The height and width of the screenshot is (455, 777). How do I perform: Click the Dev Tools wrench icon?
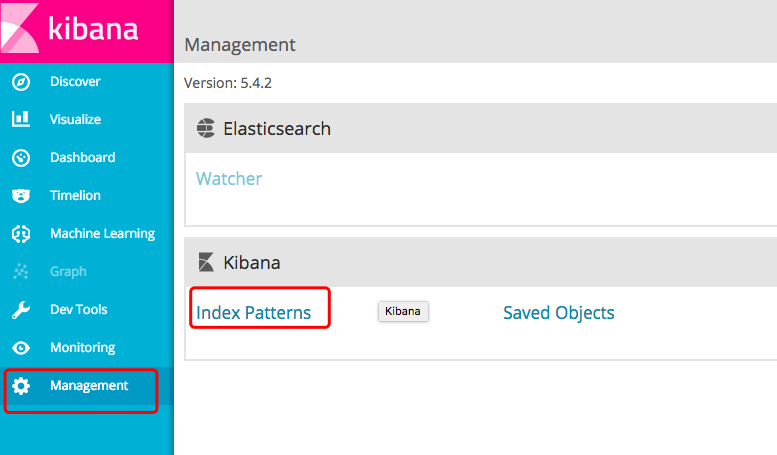(21, 310)
